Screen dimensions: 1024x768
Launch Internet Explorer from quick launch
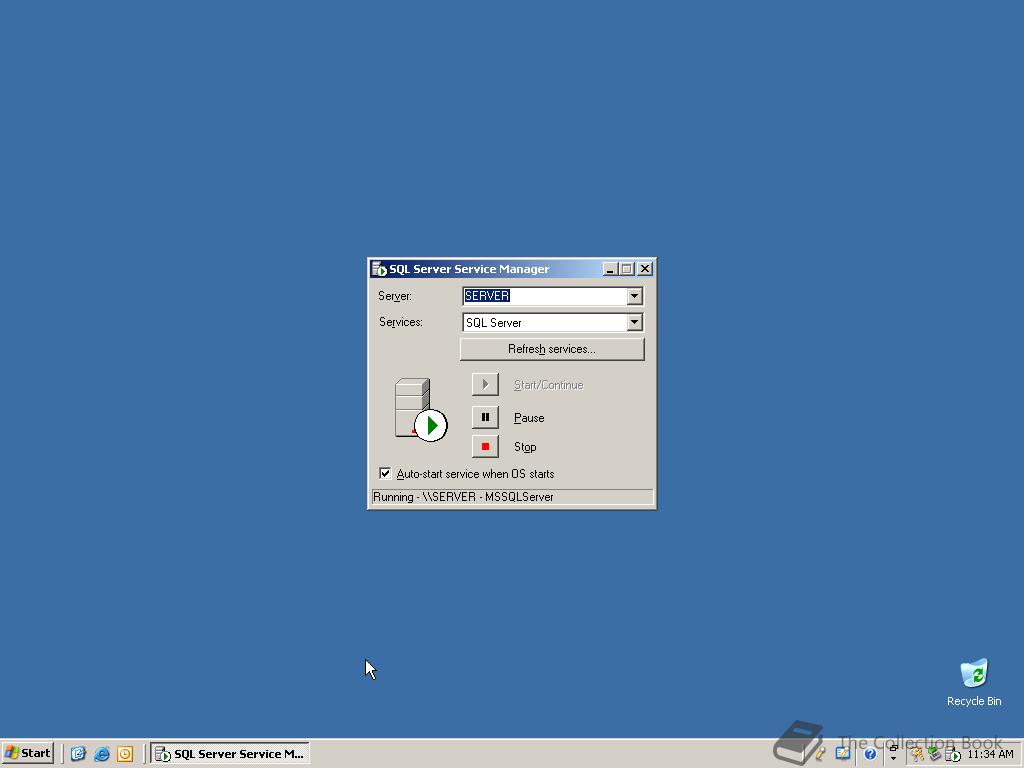[x=102, y=754]
